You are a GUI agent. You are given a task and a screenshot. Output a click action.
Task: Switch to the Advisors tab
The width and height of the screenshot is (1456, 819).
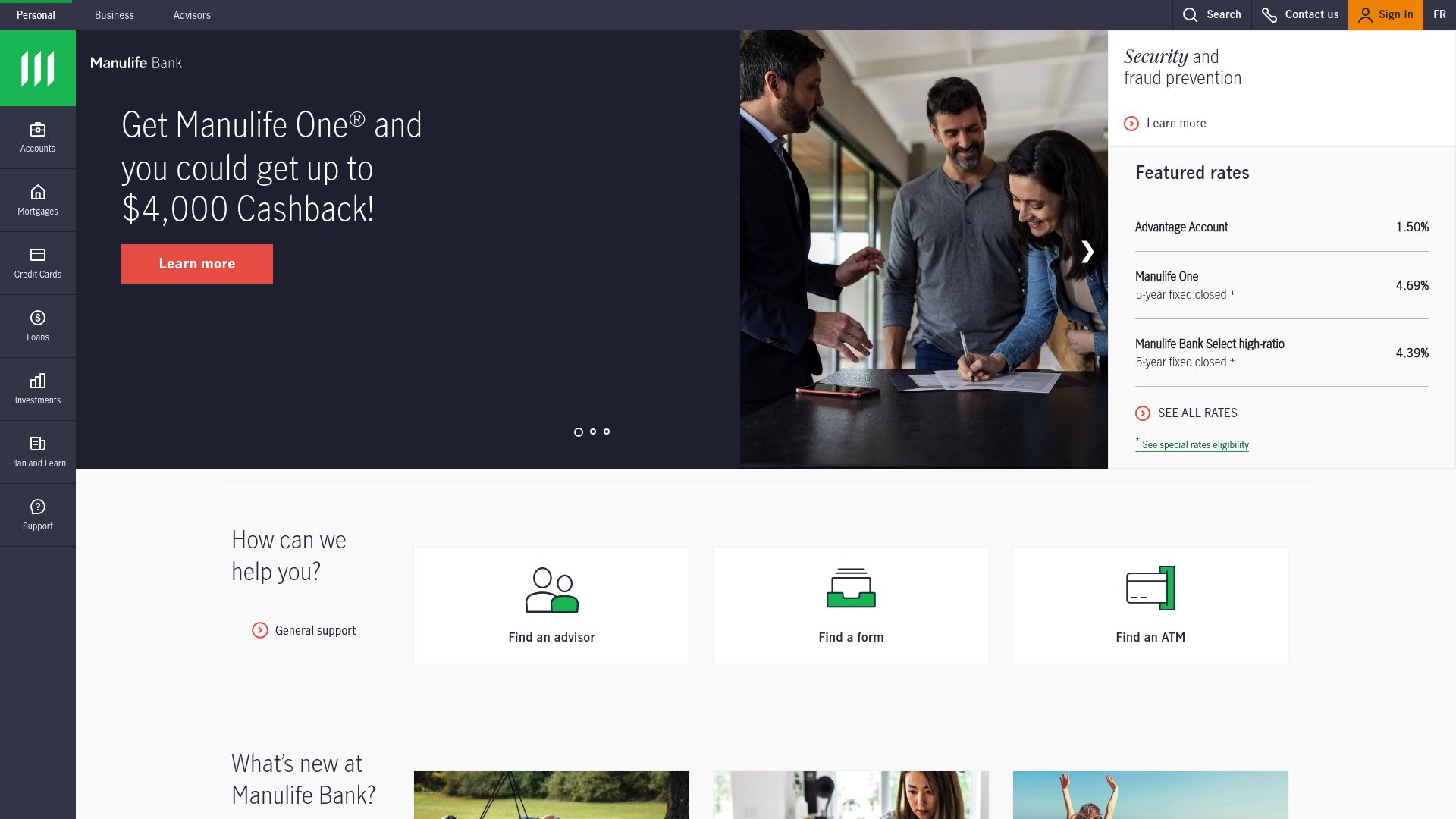pyautogui.click(x=192, y=15)
